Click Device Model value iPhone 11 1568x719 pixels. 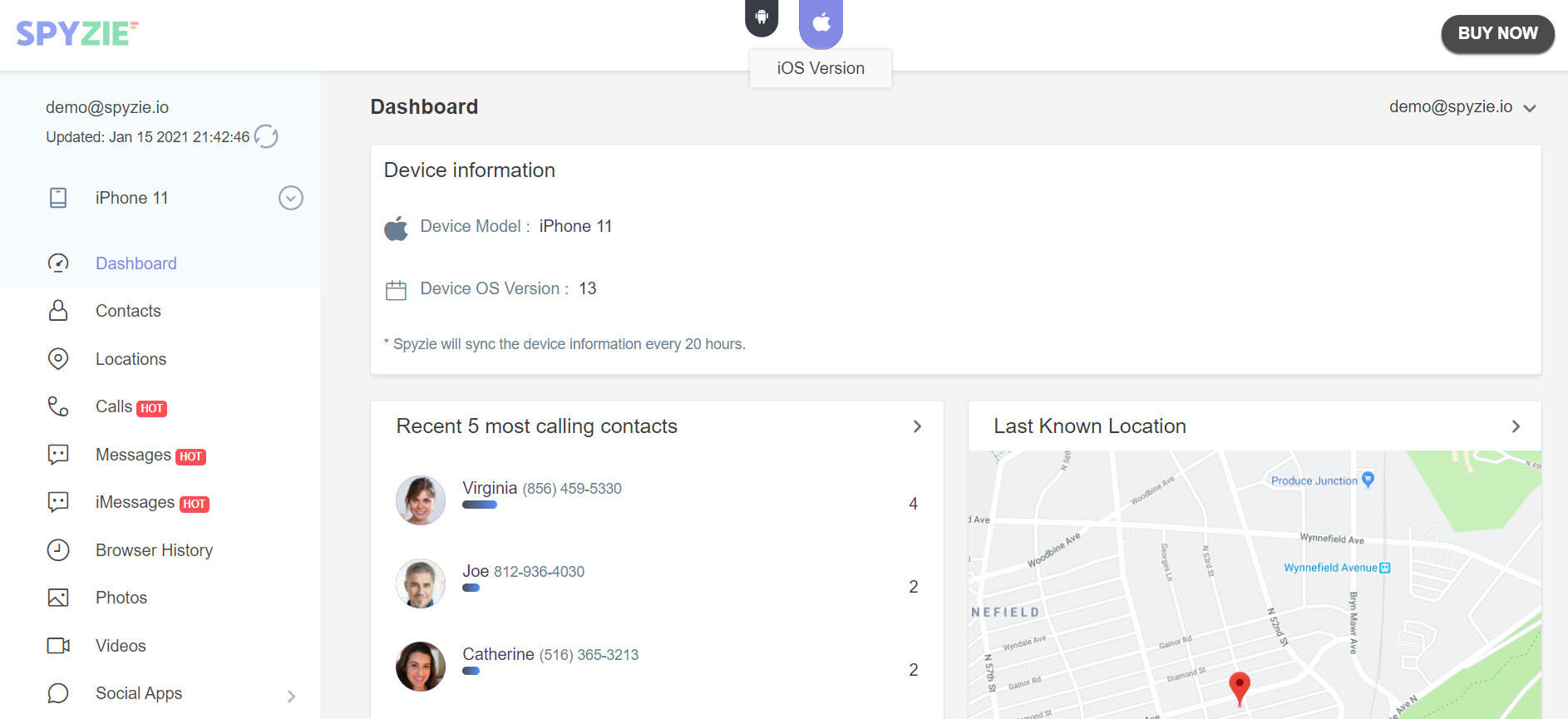tap(575, 226)
